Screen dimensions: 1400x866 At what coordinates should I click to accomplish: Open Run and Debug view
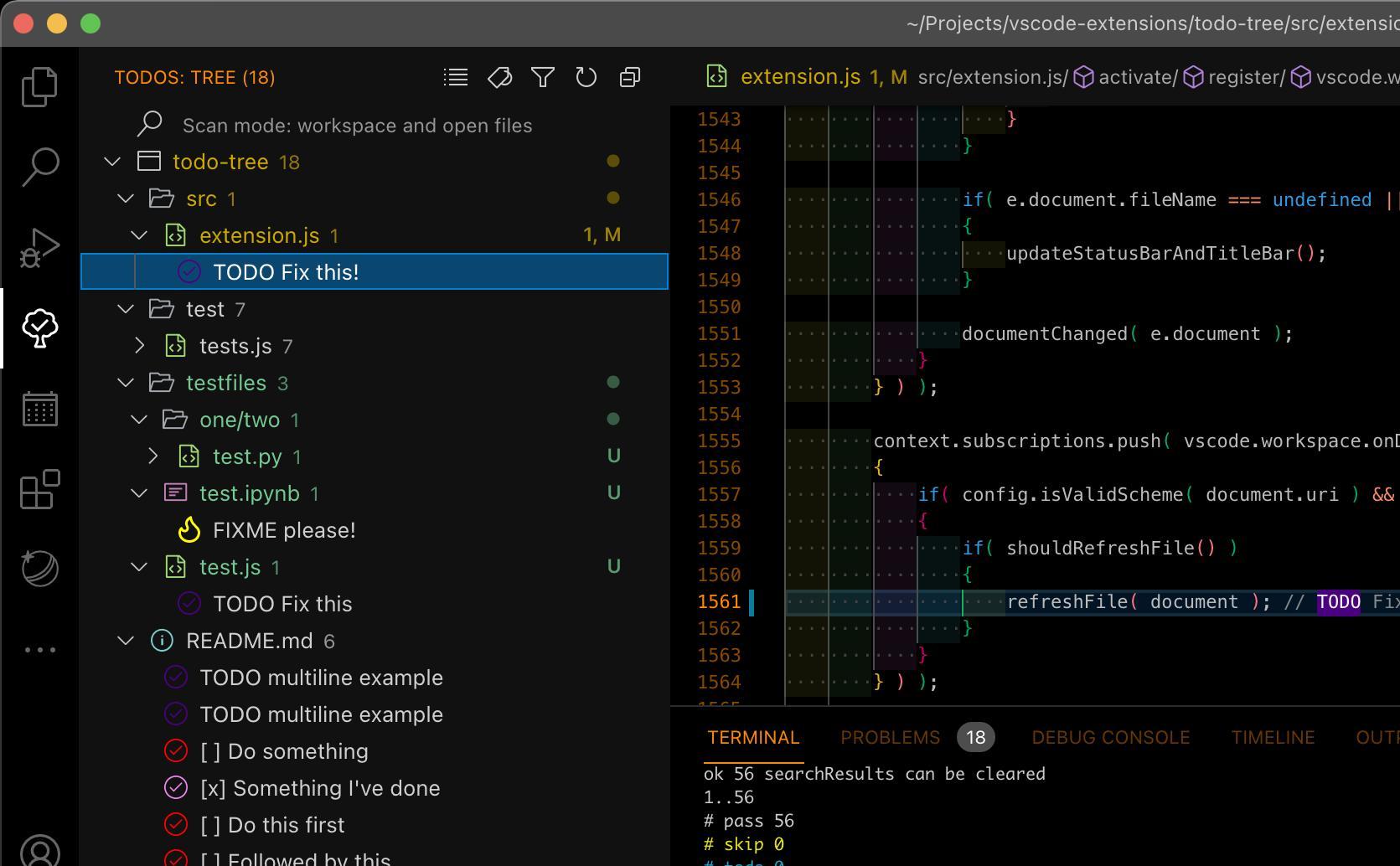pos(39,247)
